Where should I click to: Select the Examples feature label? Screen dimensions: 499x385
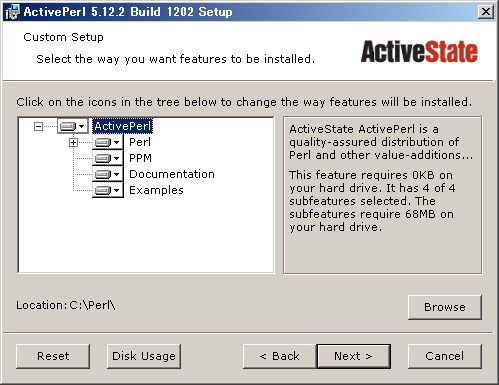point(156,190)
